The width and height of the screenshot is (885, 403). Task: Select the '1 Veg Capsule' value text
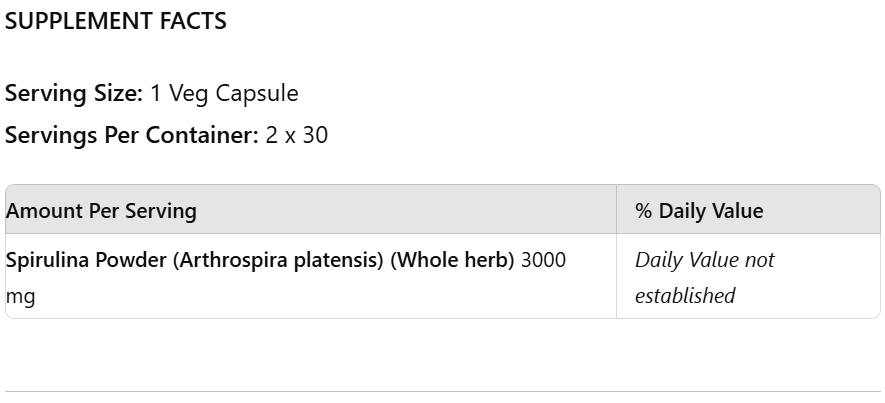tap(224, 94)
